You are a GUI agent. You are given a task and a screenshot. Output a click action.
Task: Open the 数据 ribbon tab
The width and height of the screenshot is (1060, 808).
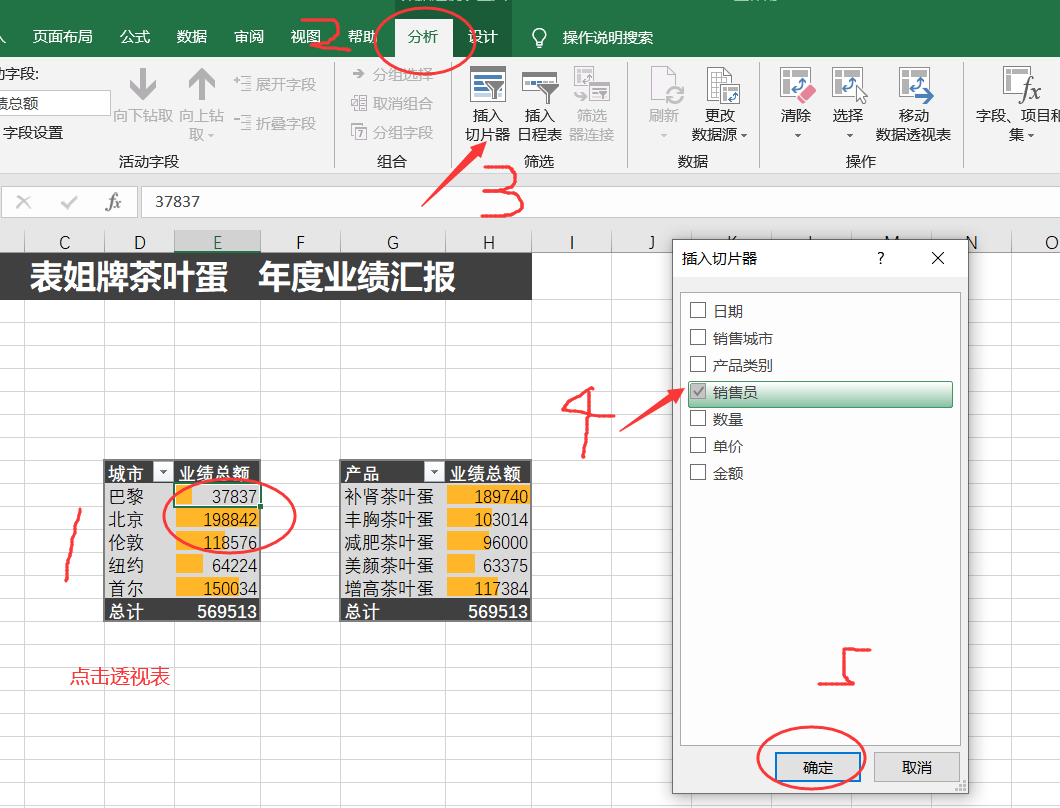click(x=190, y=35)
